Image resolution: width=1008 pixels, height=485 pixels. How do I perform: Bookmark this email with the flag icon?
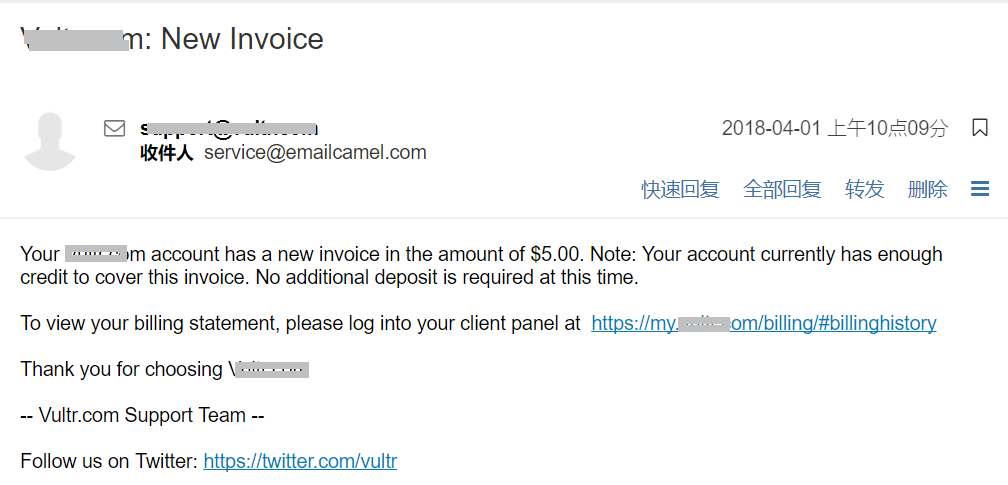979,127
